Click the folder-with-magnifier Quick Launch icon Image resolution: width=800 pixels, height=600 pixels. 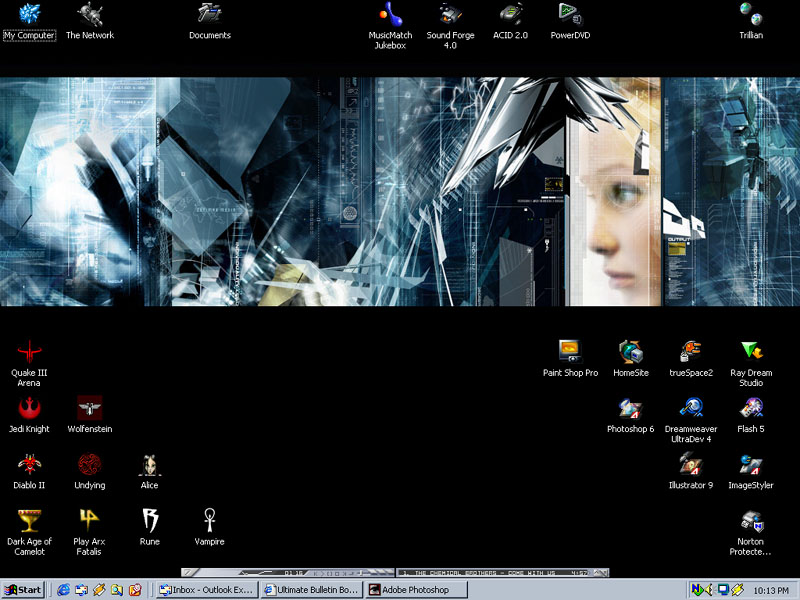click(x=117, y=590)
